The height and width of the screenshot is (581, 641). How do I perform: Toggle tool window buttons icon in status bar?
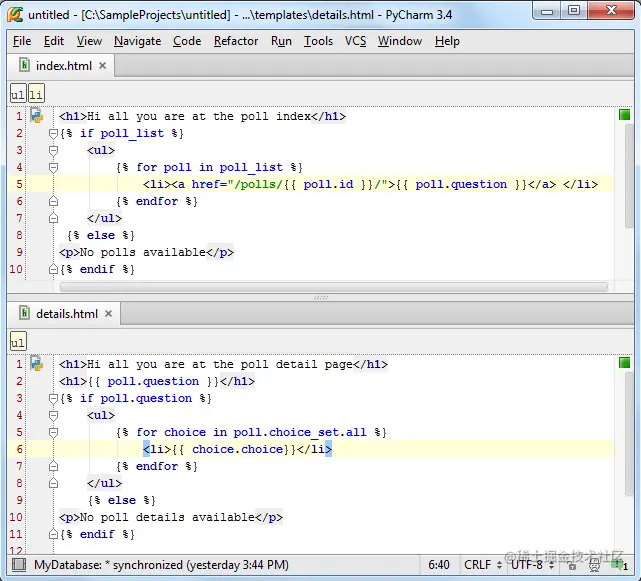click(x=19, y=565)
